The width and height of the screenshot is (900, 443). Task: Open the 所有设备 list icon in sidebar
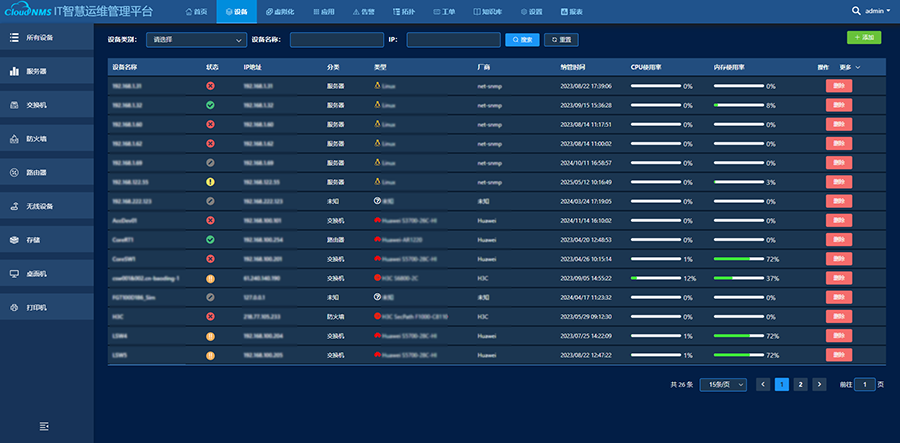click(14, 37)
